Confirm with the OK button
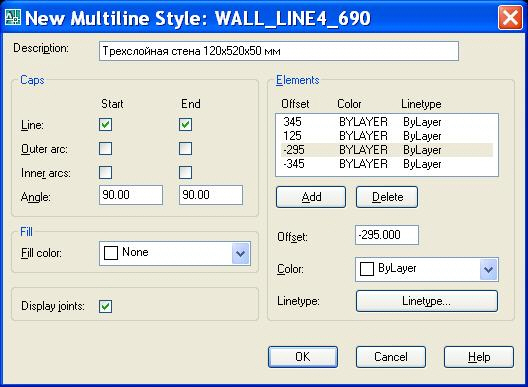 point(303,357)
